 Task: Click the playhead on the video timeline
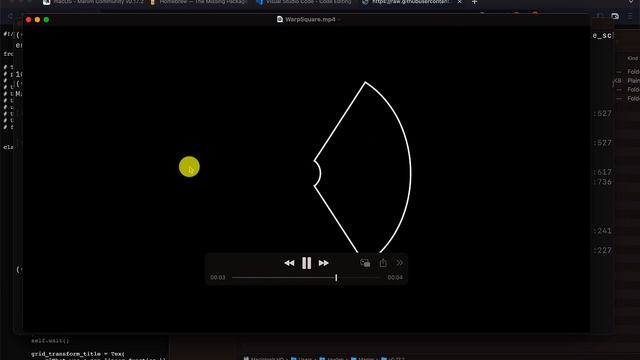tap(336, 278)
